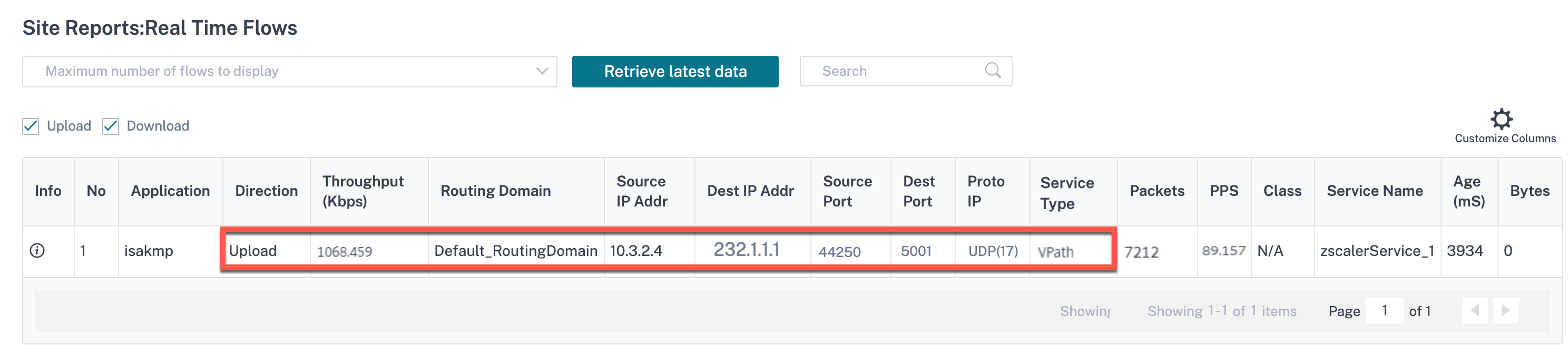Click the destination IP 232.1.1.1
This screenshot has height=355, width=1568.
coord(746,250)
